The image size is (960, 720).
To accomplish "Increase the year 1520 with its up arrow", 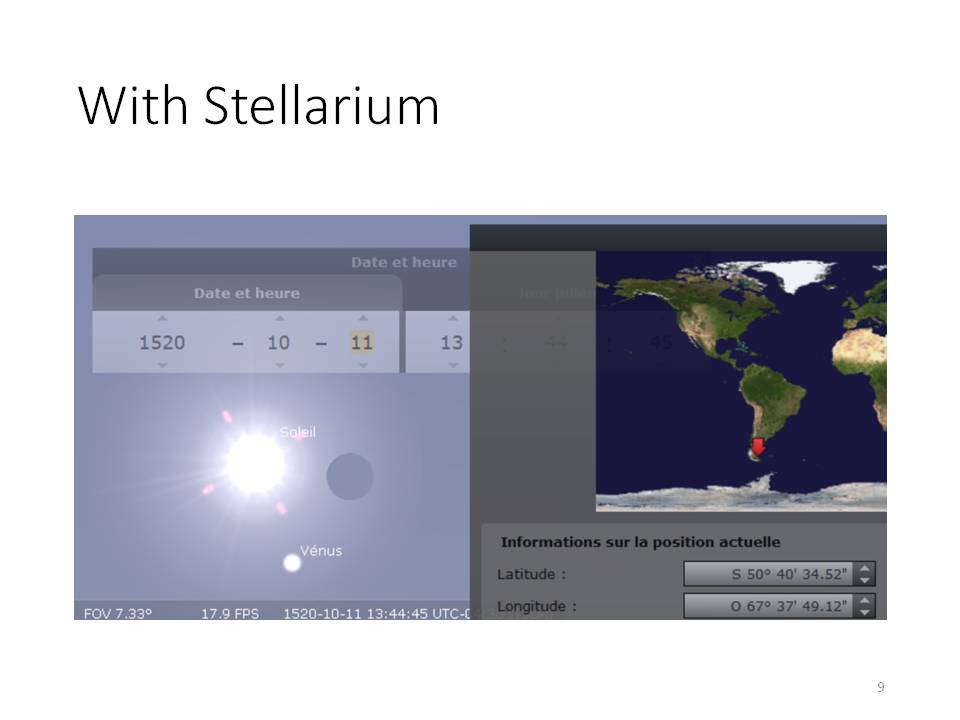I will (x=162, y=318).
